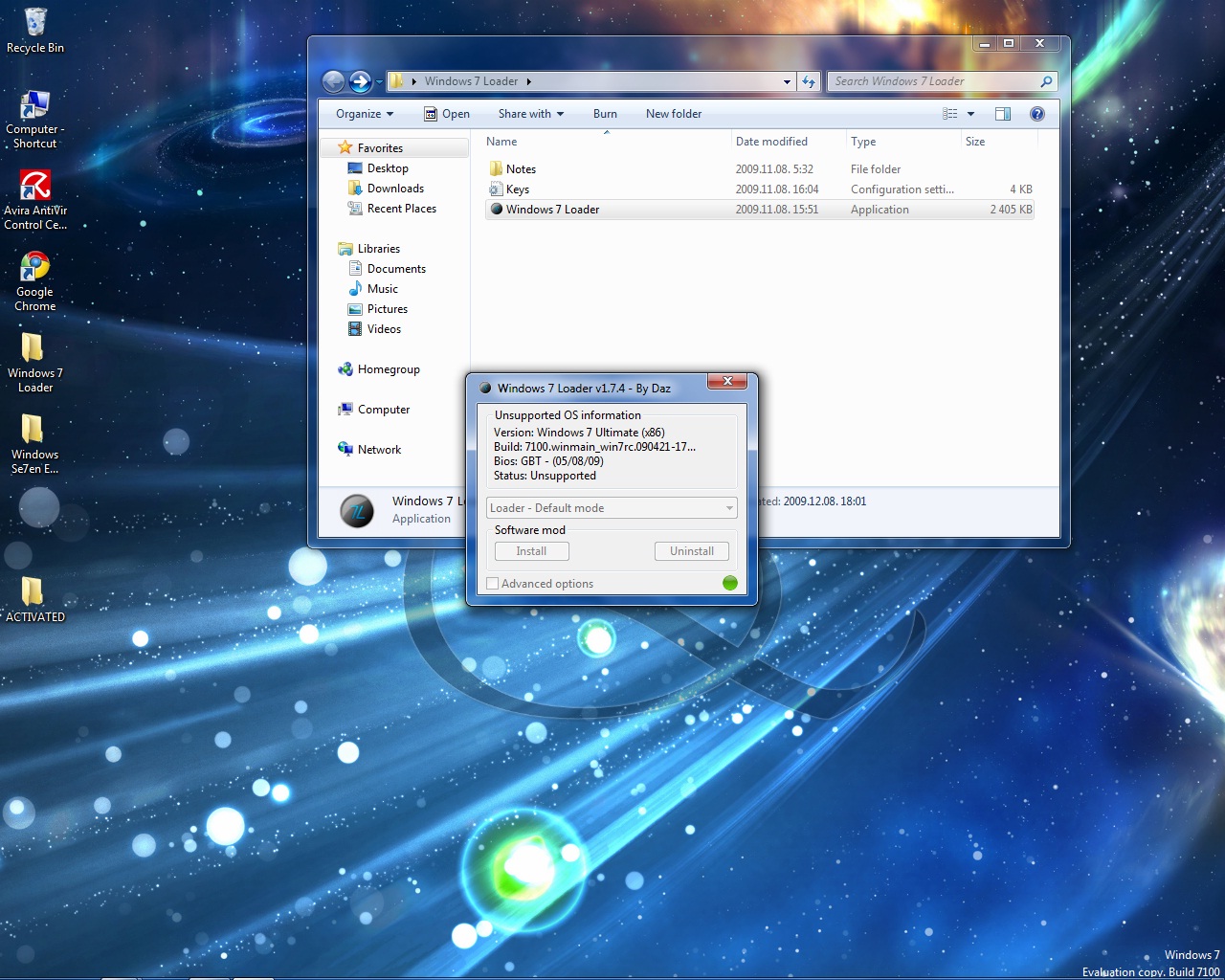1225x980 pixels.
Task: Open Desktop in the navigation pane
Action: pos(388,168)
